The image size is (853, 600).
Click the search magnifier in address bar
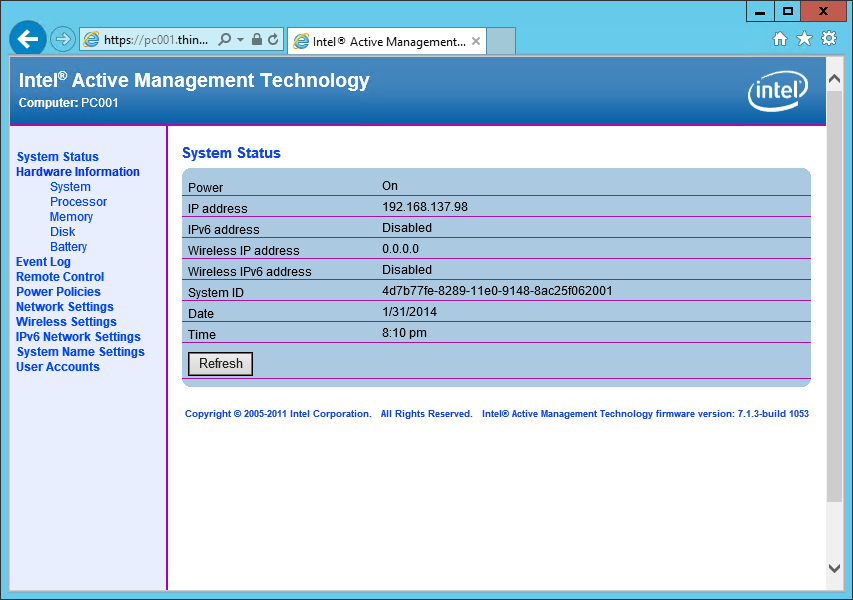tap(224, 39)
